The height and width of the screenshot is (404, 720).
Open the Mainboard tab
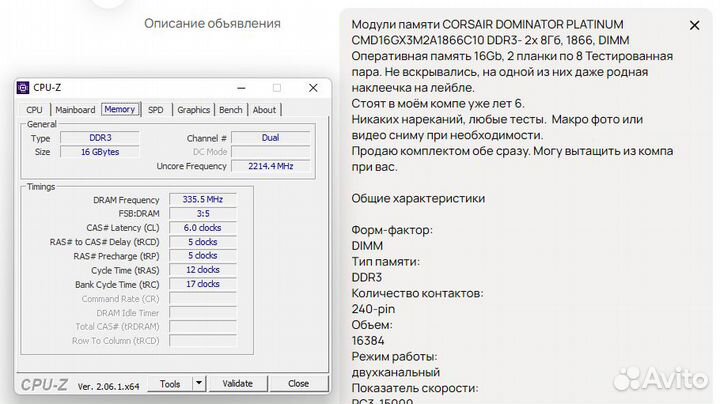[75, 110]
